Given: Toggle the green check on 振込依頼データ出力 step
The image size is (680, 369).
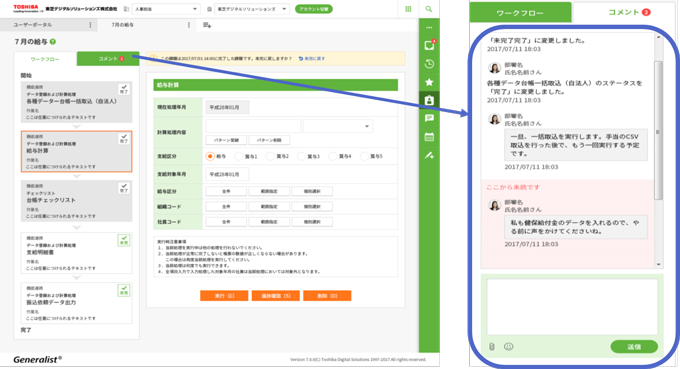Looking at the screenshot, I should point(124,290).
